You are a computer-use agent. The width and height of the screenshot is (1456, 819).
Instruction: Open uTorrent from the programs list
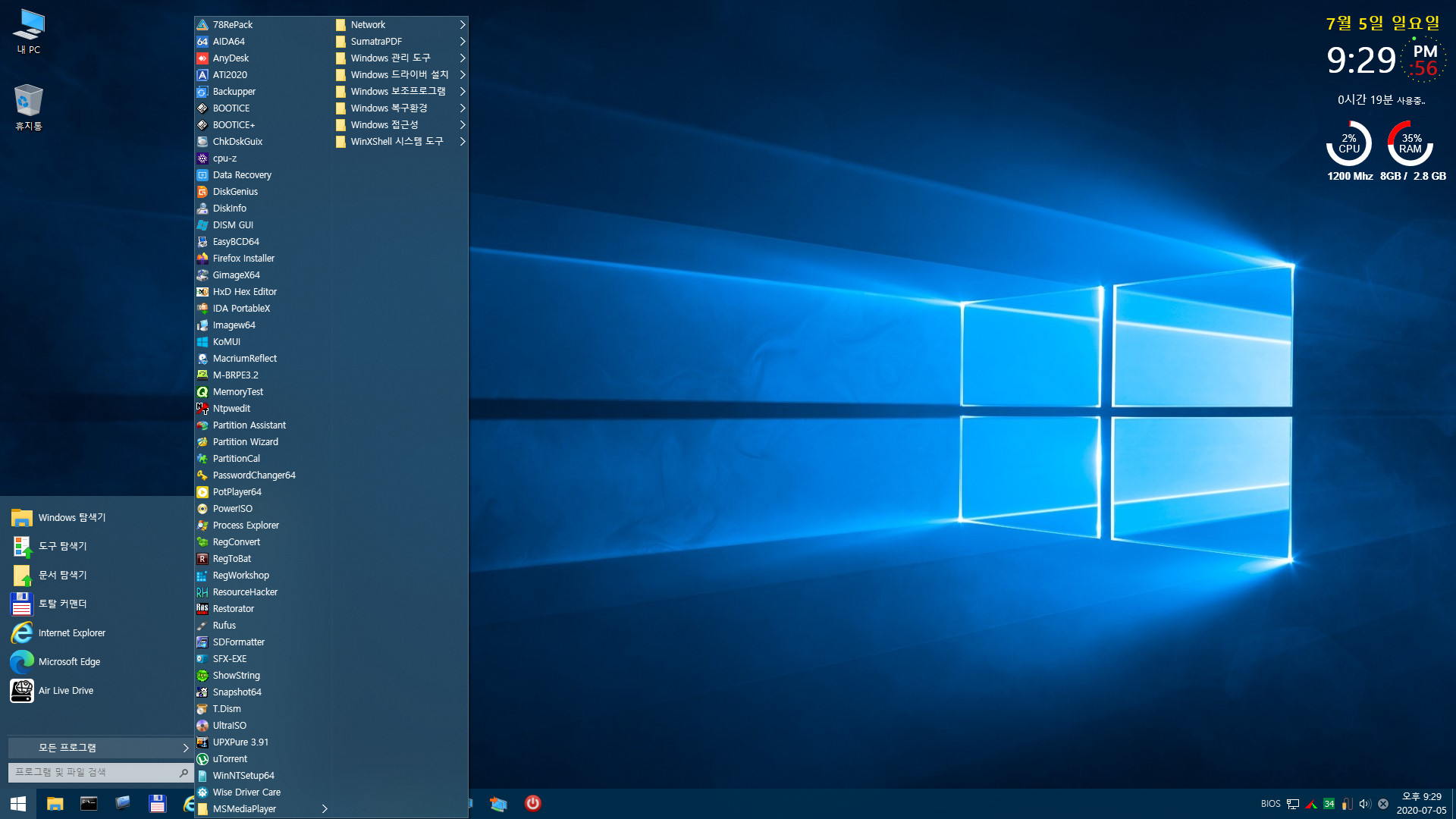tap(262, 759)
